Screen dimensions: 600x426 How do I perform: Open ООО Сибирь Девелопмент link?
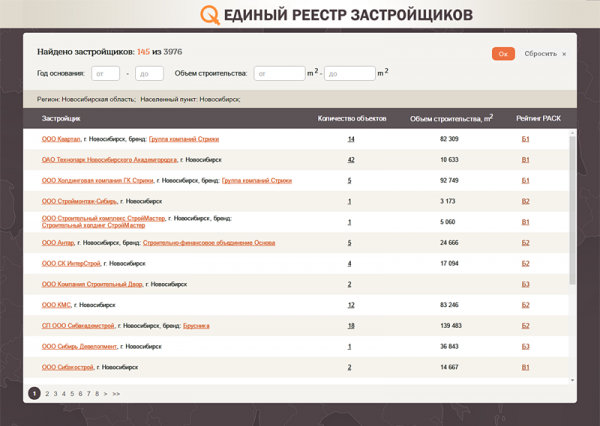tap(80, 346)
